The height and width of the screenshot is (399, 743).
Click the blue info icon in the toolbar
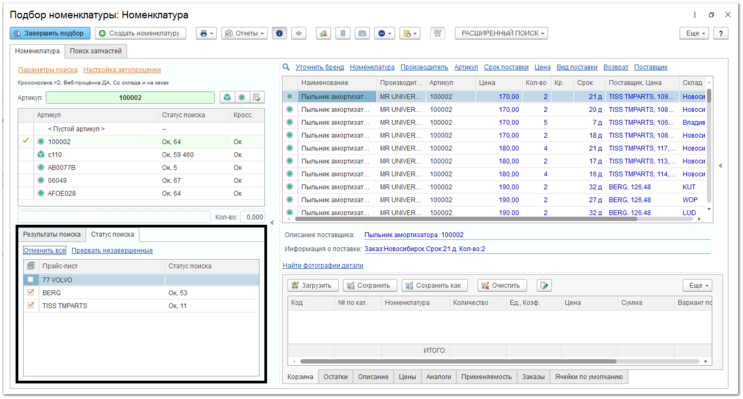(279, 33)
